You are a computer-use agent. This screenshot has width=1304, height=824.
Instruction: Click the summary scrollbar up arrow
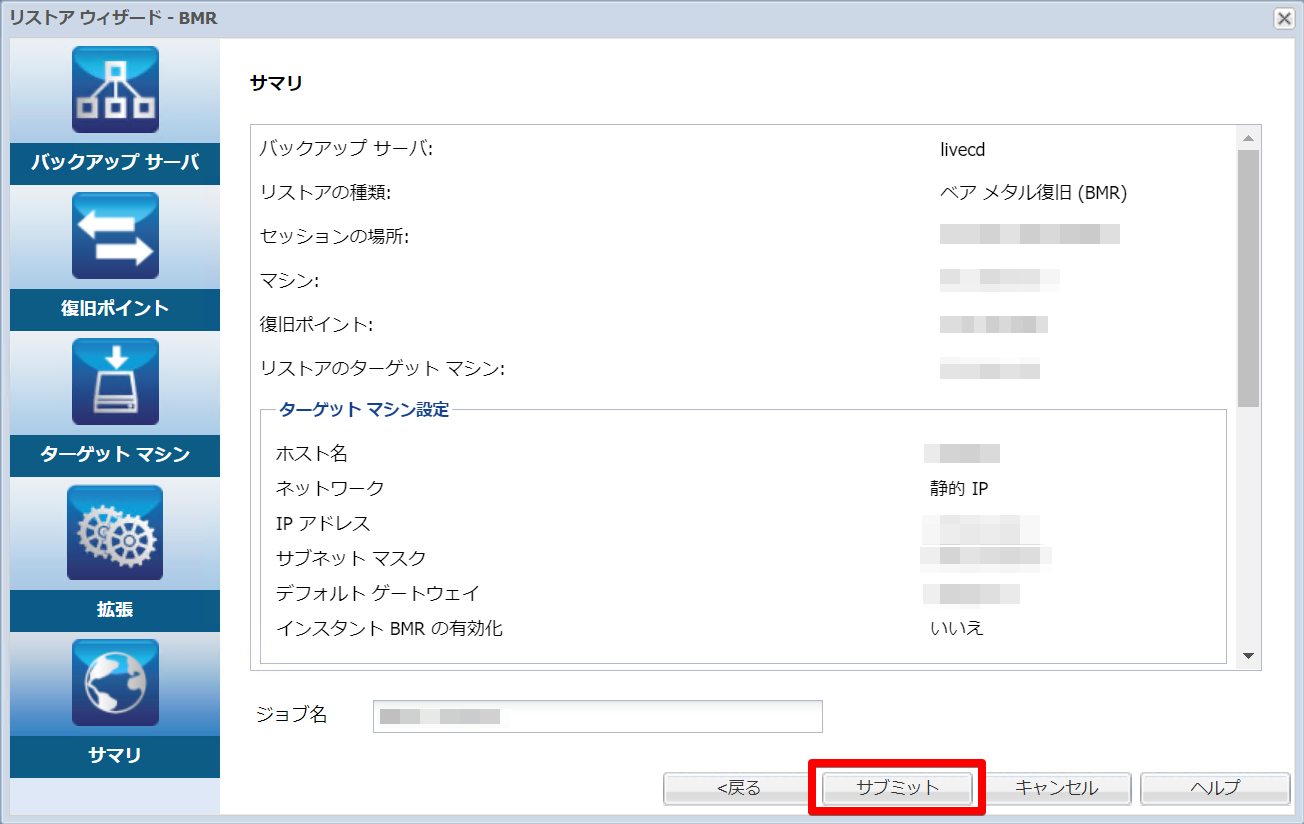click(1248, 138)
